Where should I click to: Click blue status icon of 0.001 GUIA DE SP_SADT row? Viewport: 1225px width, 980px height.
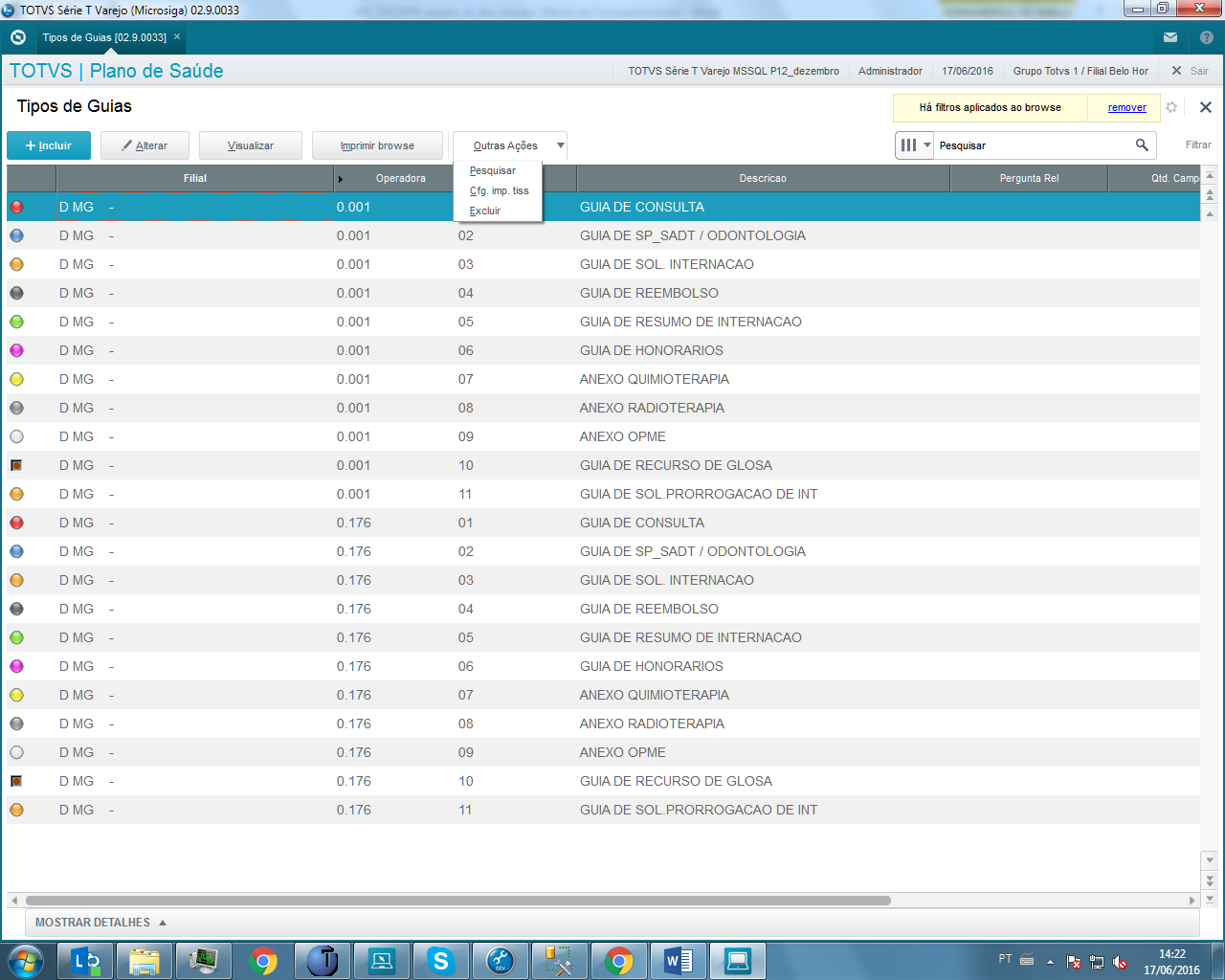click(x=16, y=235)
